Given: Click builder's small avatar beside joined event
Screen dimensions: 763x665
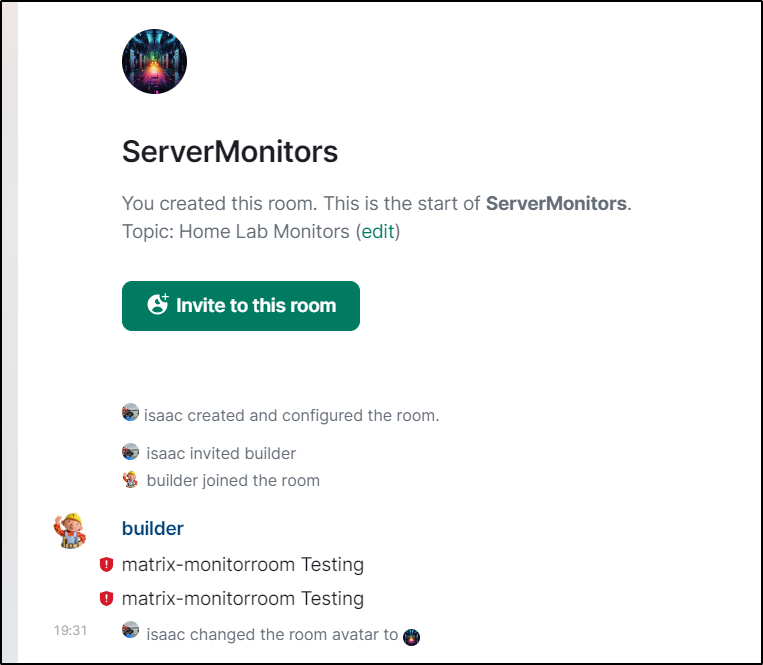Looking at the screenshot, I should click(130, 480).
